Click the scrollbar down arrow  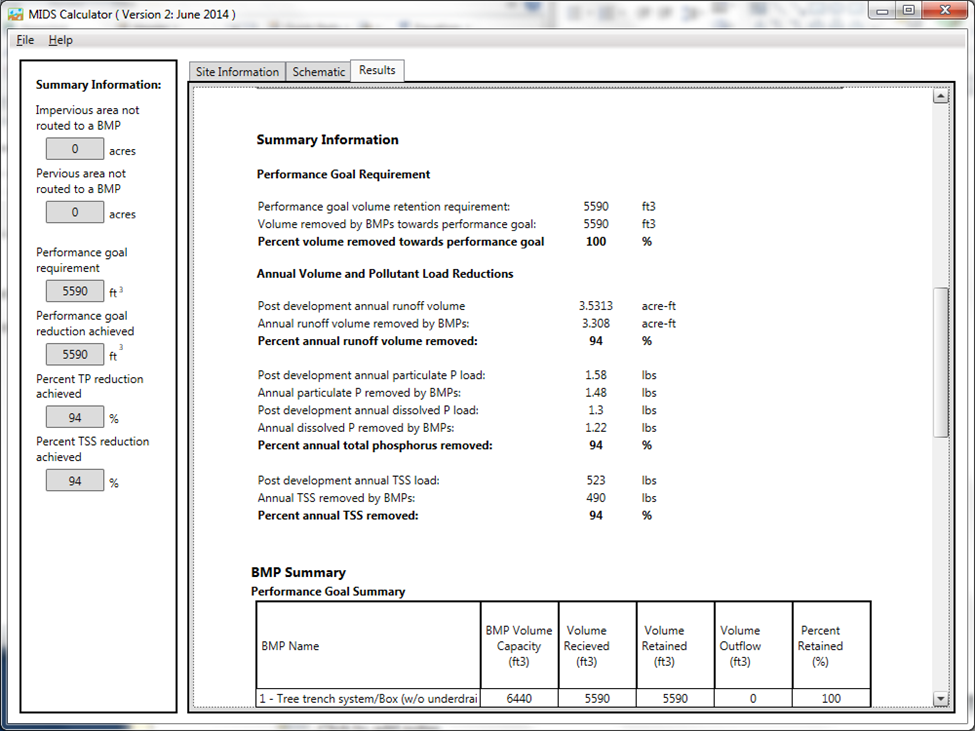940,699
